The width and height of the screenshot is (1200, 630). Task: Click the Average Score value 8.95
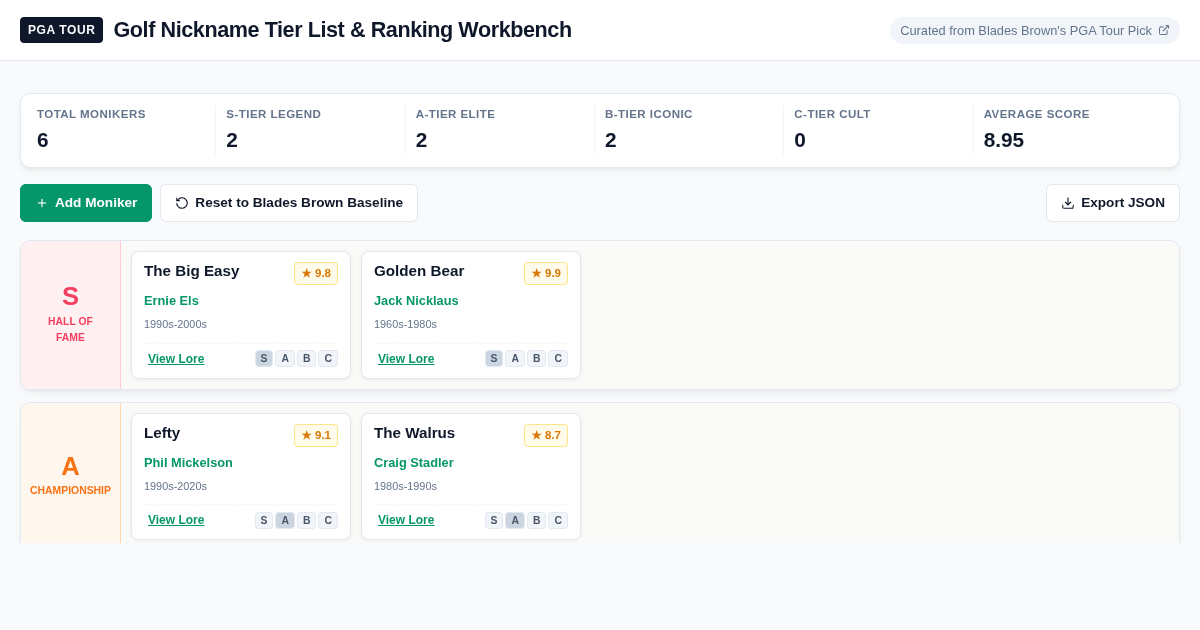coord(1004,140)
